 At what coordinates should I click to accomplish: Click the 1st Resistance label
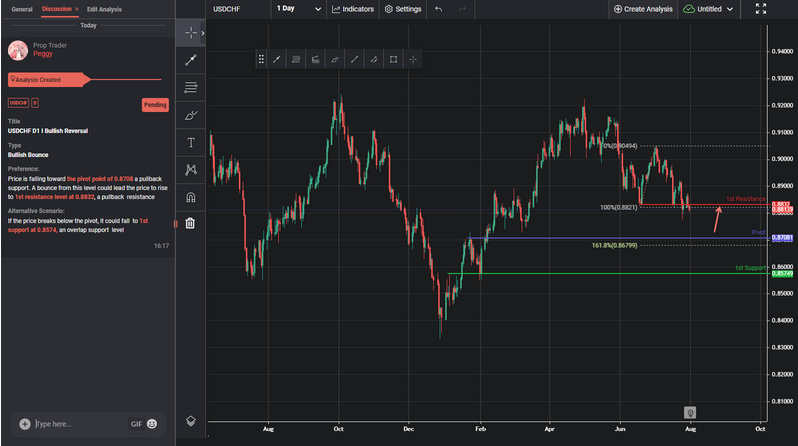coord(746,199)
